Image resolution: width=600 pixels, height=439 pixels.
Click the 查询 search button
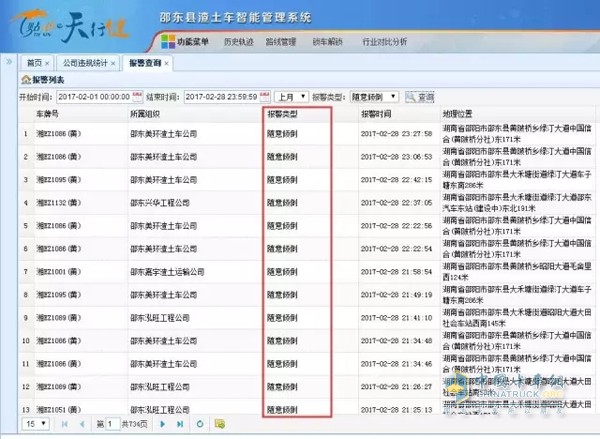click(419, 97)
